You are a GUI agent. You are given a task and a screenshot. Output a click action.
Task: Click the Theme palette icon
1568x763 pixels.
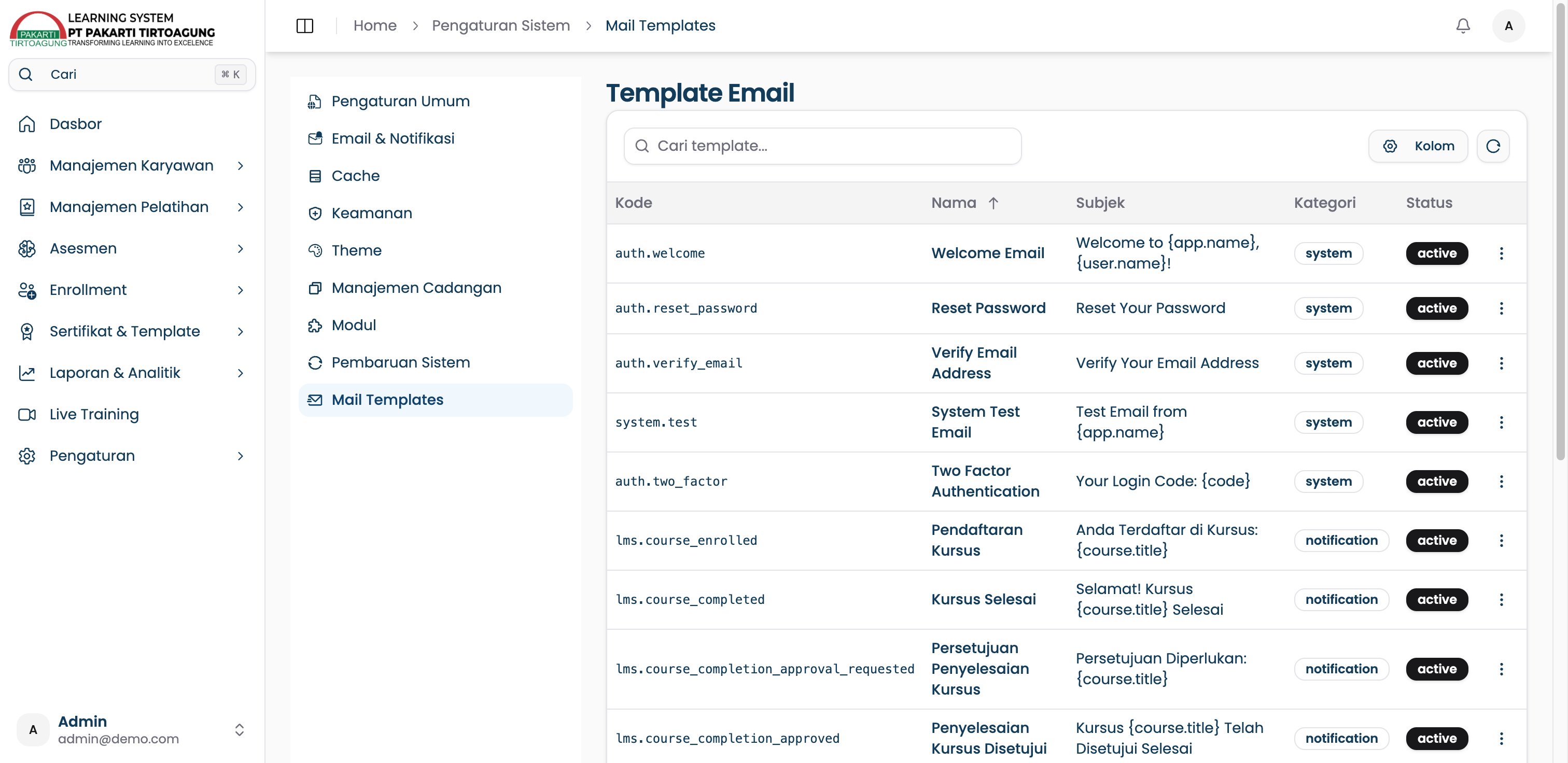click(315, 251)
